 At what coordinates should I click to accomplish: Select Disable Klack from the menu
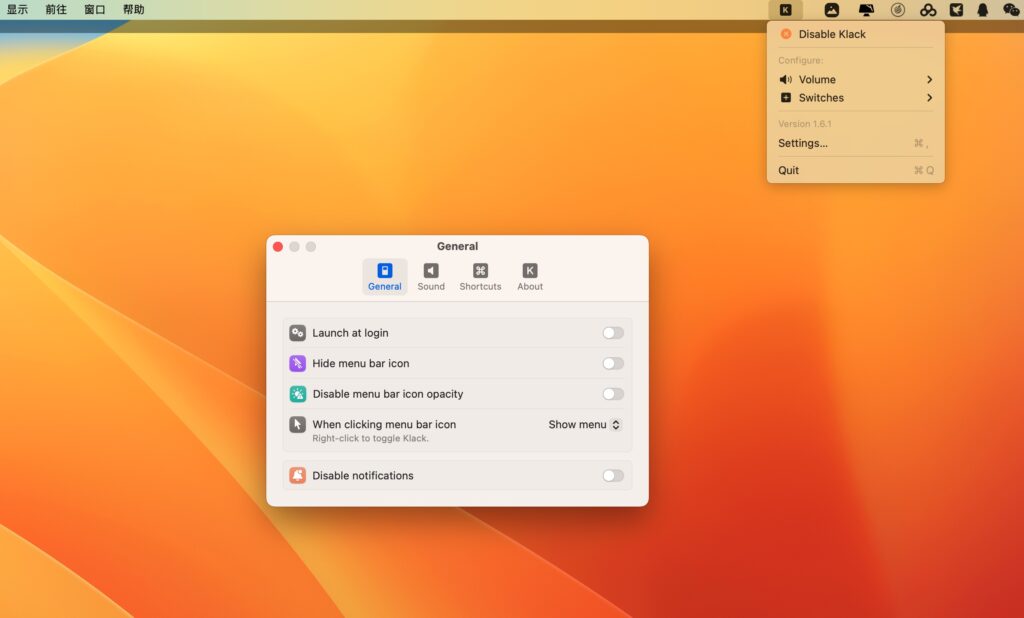830,33
